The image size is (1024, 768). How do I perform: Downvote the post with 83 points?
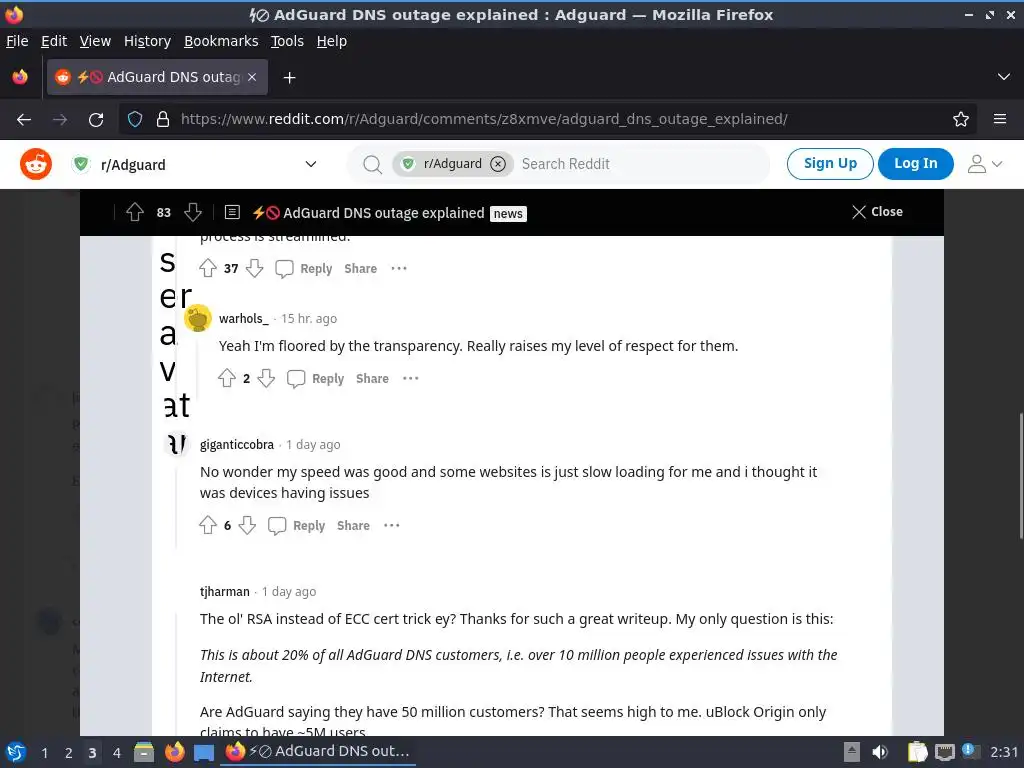click(193, 212)
